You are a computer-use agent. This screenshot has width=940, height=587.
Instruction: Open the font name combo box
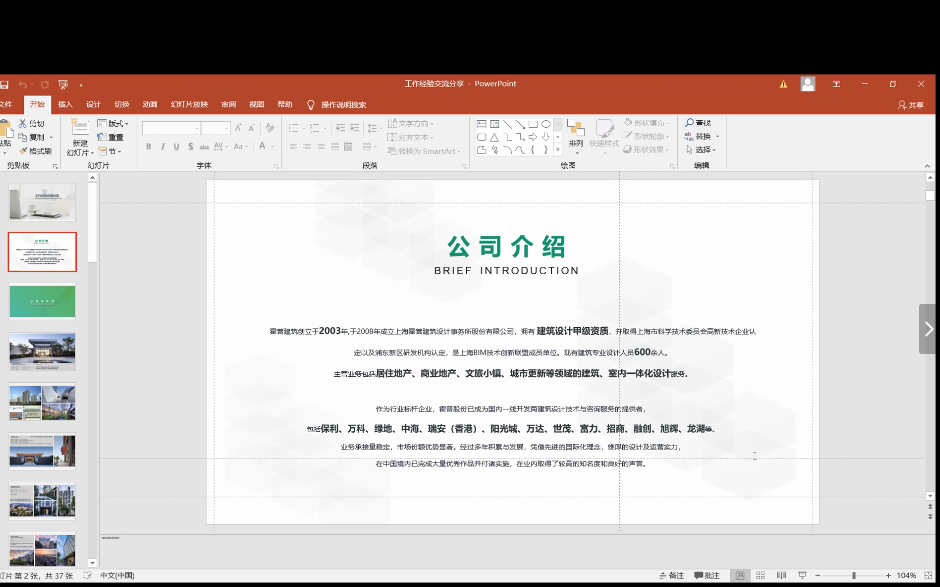tap(170, 128)
